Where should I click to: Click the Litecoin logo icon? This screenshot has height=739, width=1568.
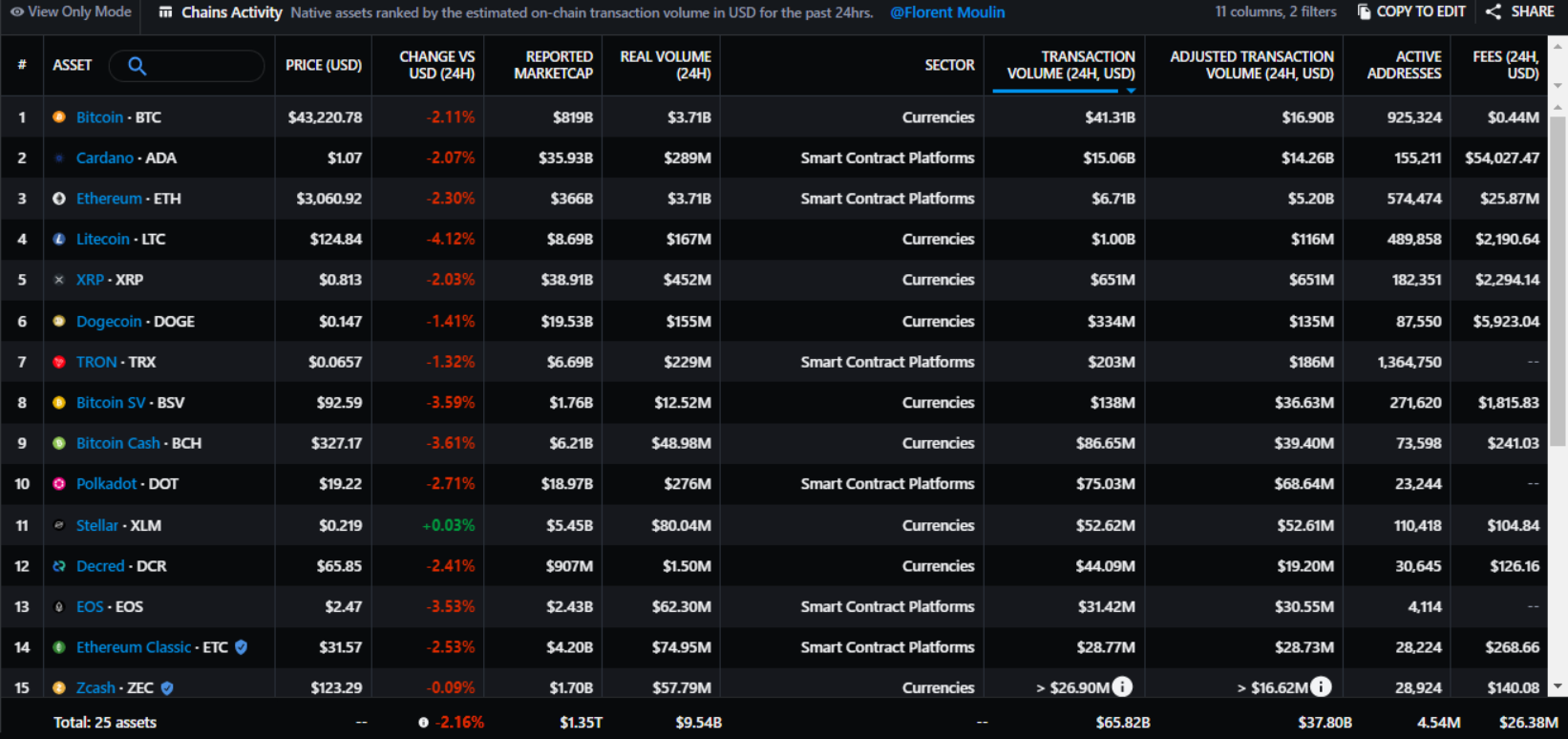pos(59,240)
